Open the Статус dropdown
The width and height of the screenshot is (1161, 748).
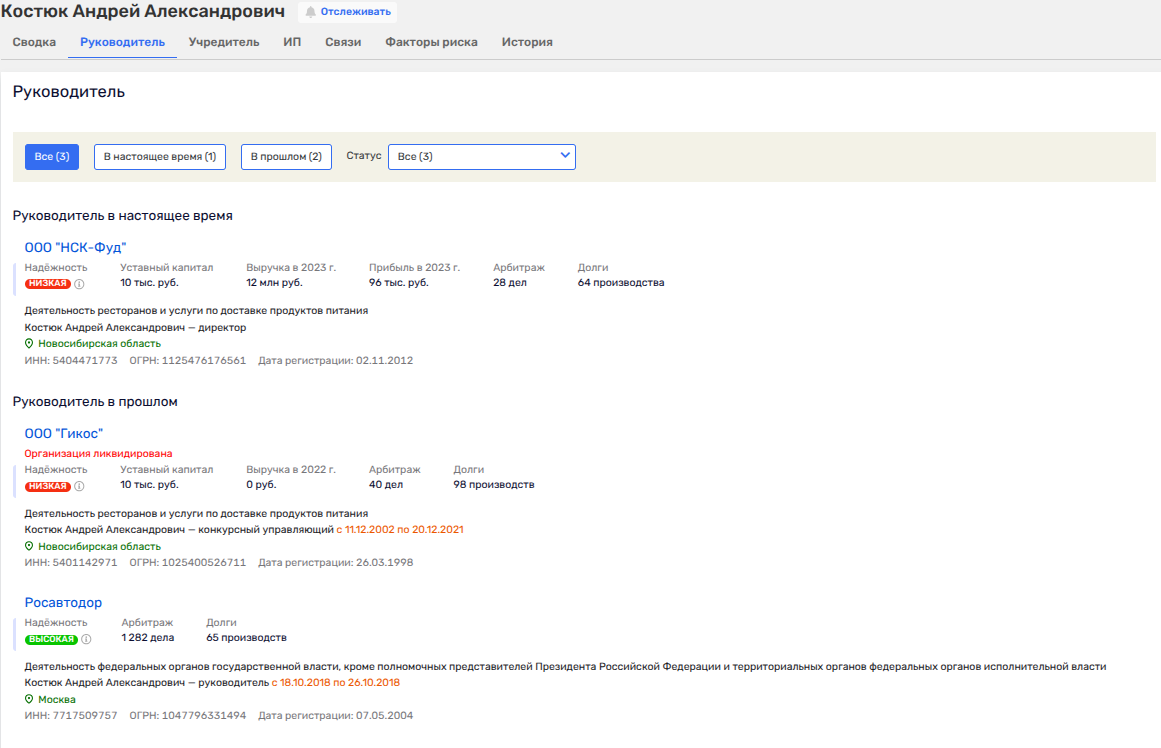pos(481,157)
